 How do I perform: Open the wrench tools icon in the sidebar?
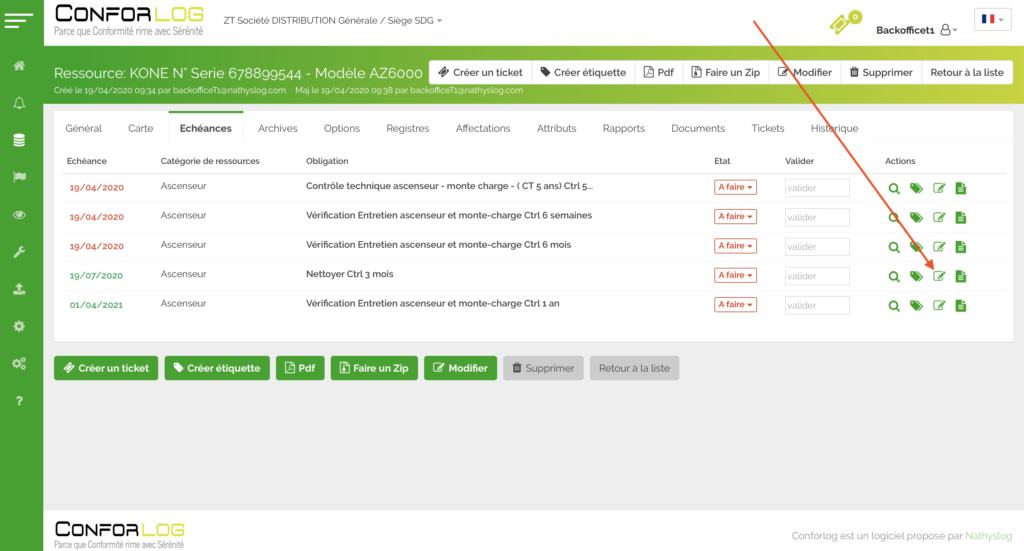tap(19, 252)
